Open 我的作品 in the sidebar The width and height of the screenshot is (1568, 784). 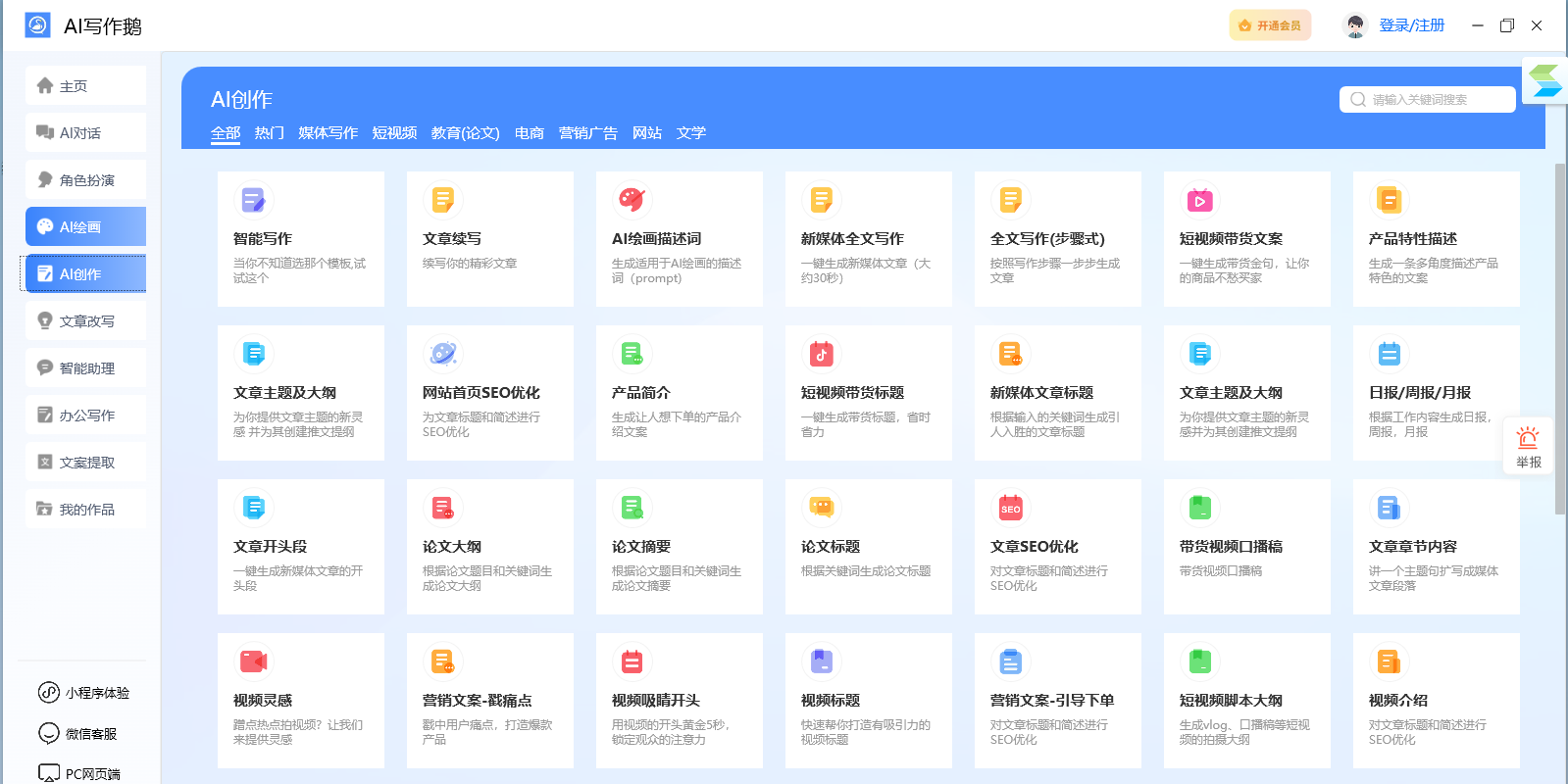85,510
